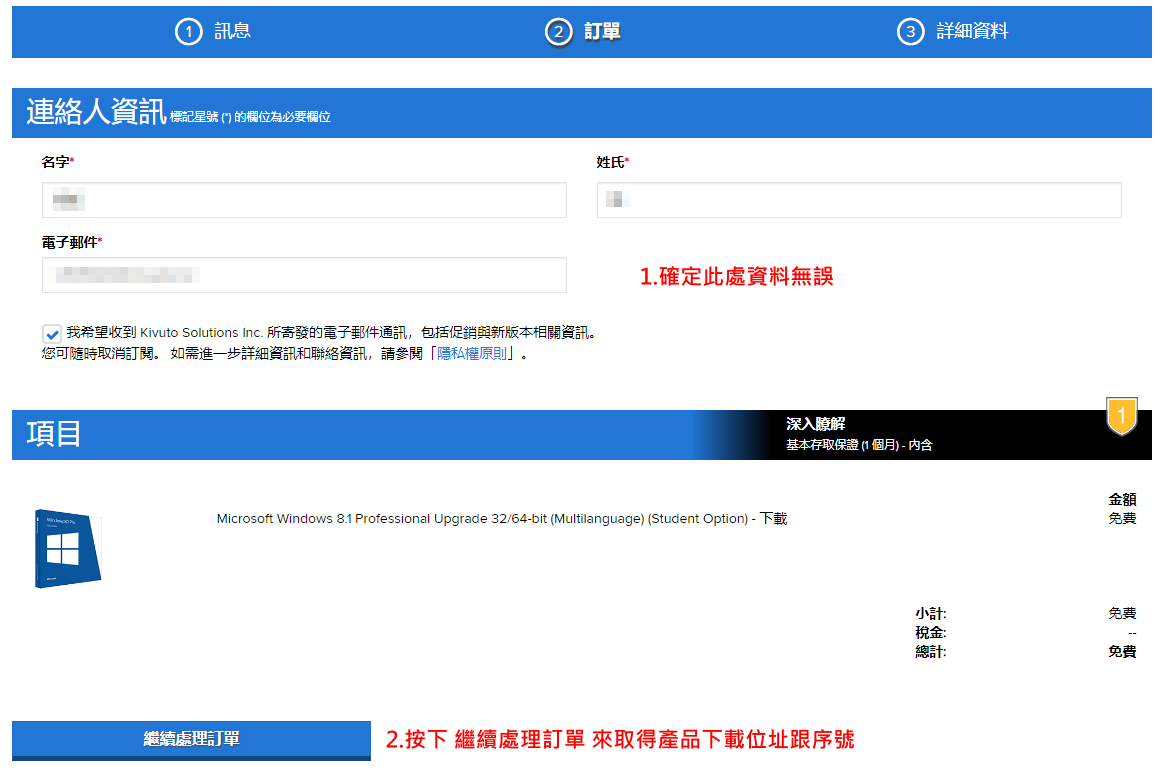Image resolution: width=1165 pixels, height=780 pixels.
Task: Click the 項目 items section heading
Action: 53,434
